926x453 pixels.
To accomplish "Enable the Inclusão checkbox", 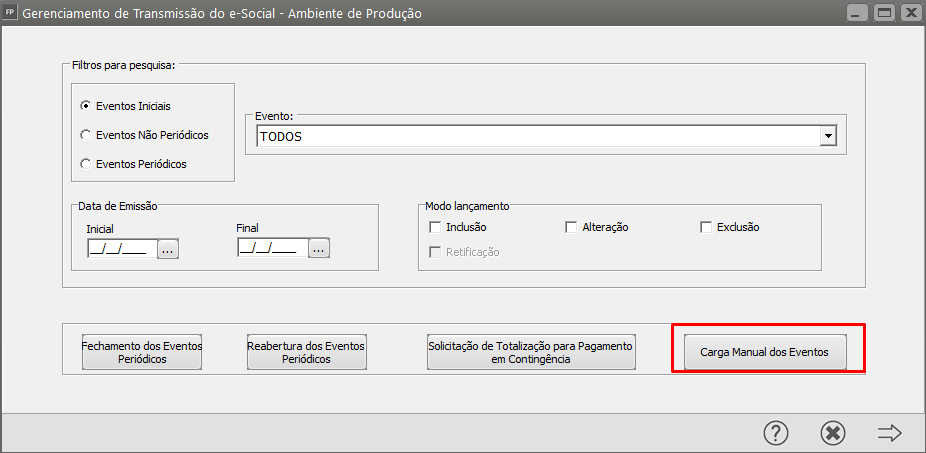I will [436, 227].
